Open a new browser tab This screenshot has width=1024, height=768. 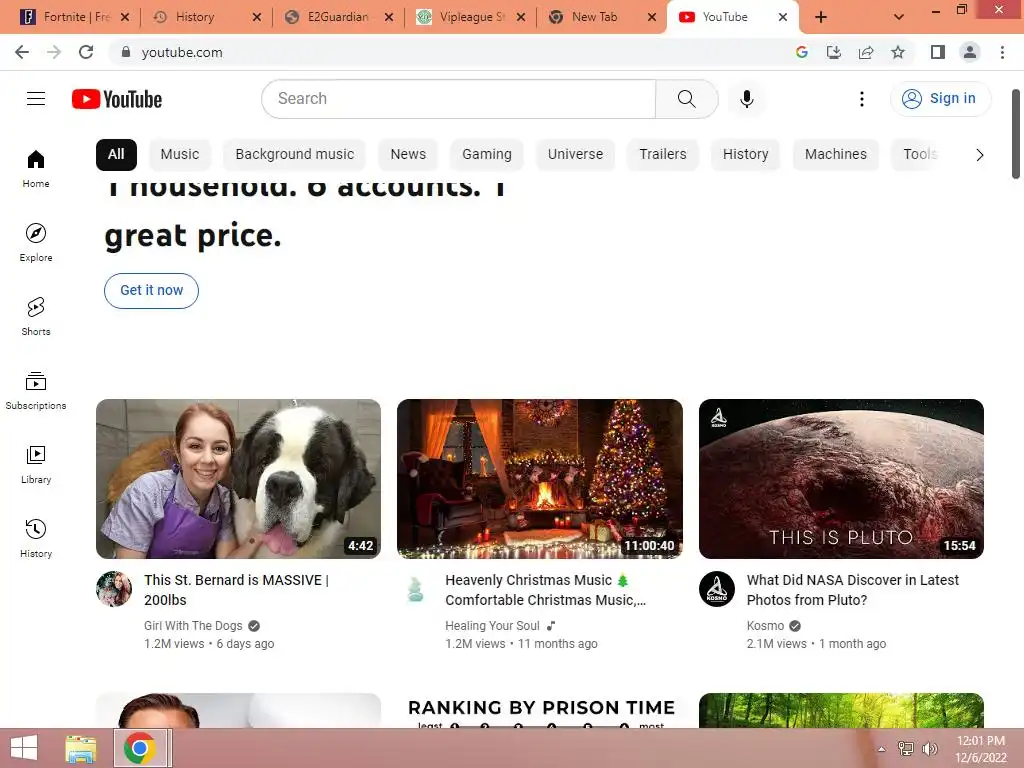click(821, 17)
